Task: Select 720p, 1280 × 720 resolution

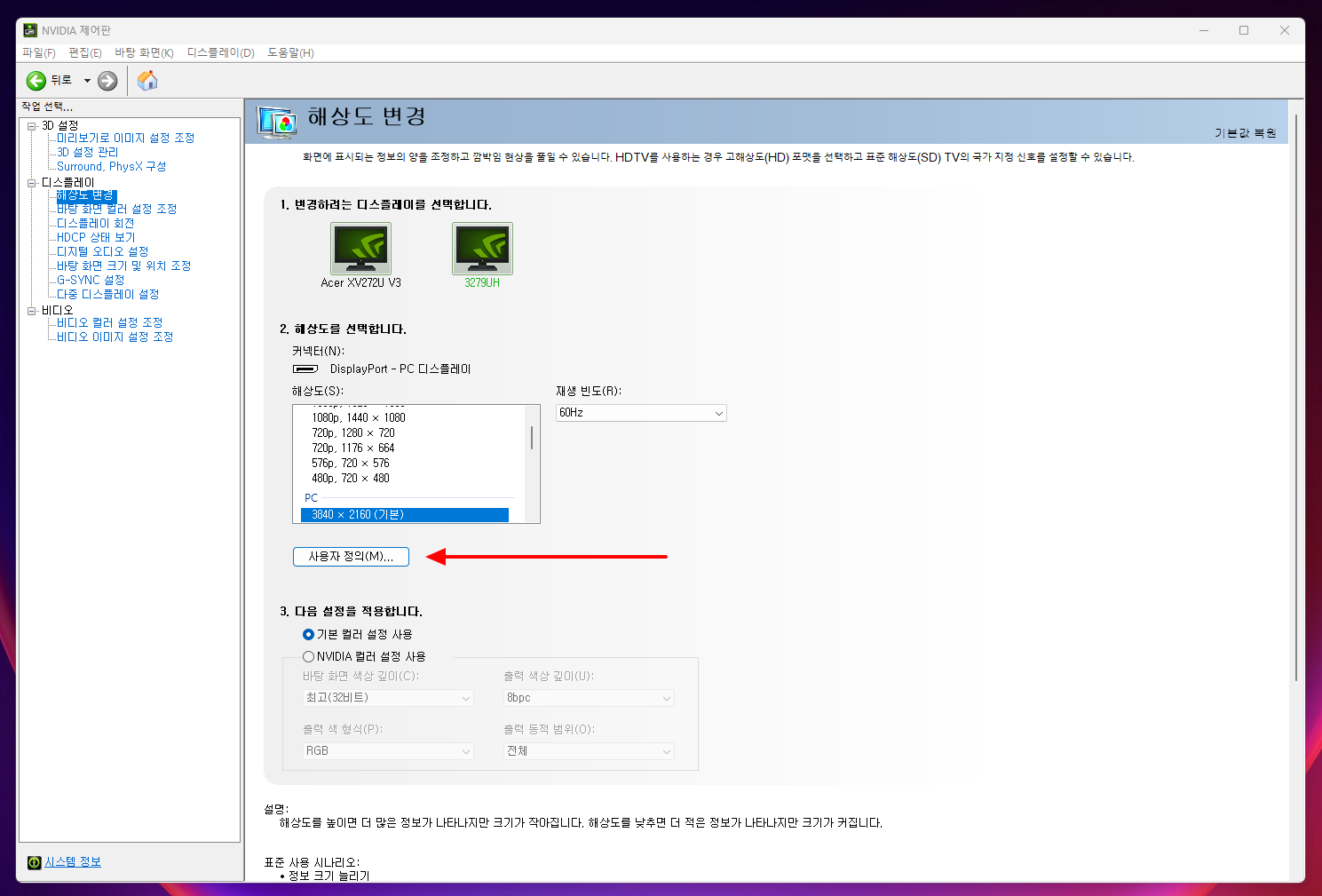Action: click(x=353, y=433)
